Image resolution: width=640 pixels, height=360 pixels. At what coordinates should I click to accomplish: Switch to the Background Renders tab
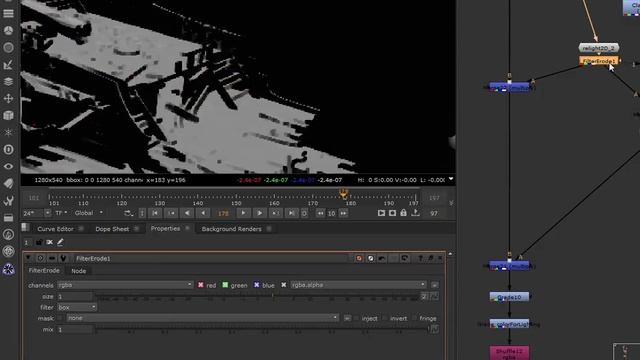click(x=231, y=229)
